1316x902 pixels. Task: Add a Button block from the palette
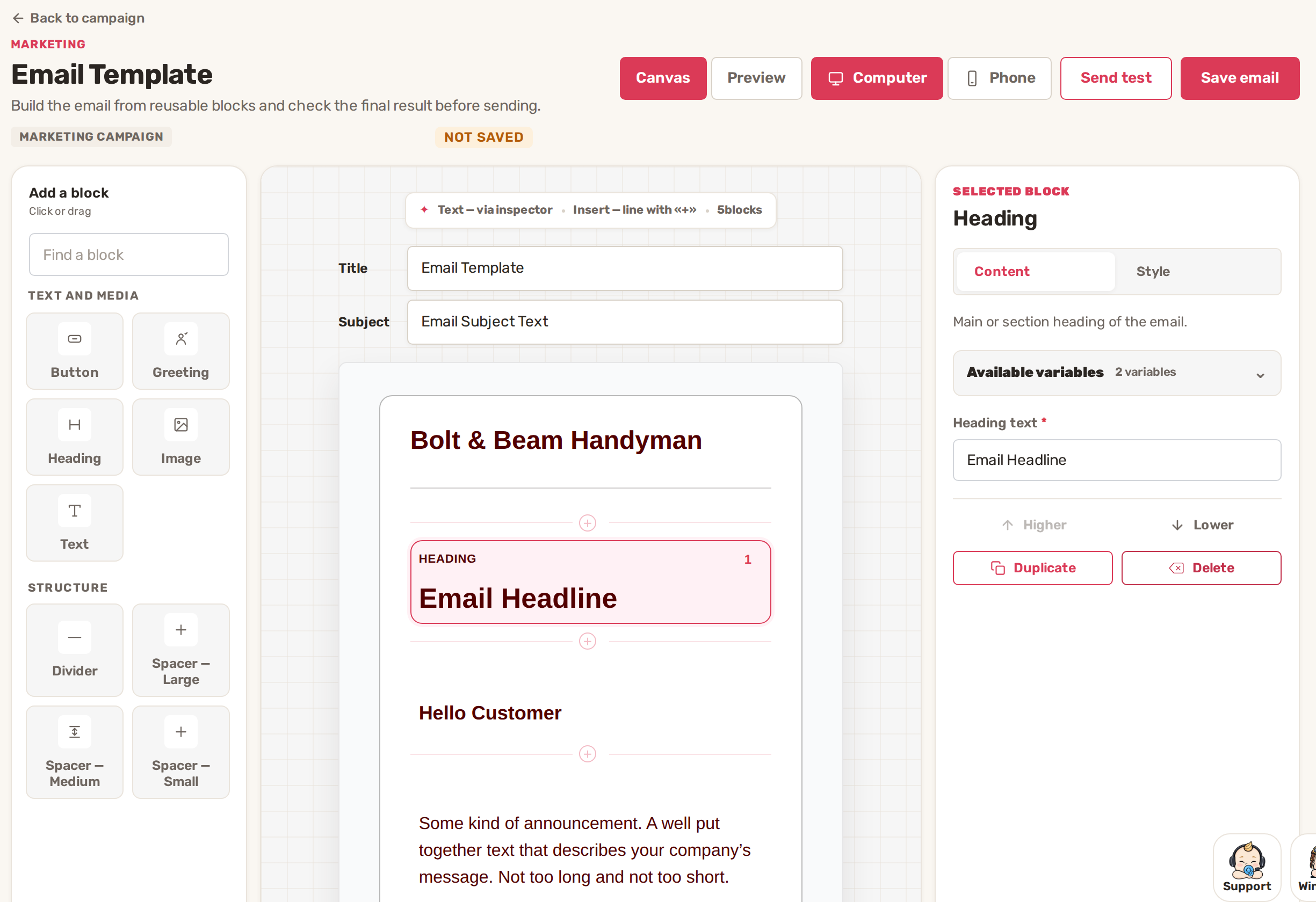pyautogui.click(x=74, y=351)
